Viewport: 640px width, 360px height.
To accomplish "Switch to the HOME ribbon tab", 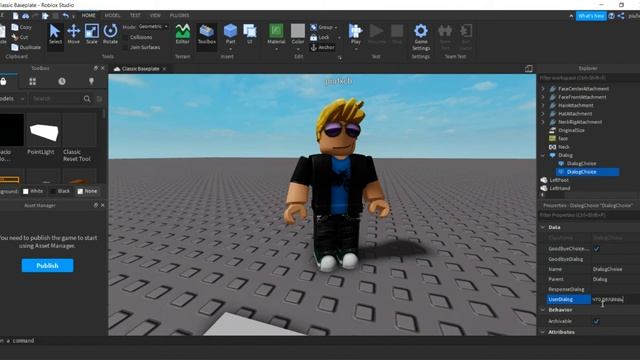I will pos(89,16).
